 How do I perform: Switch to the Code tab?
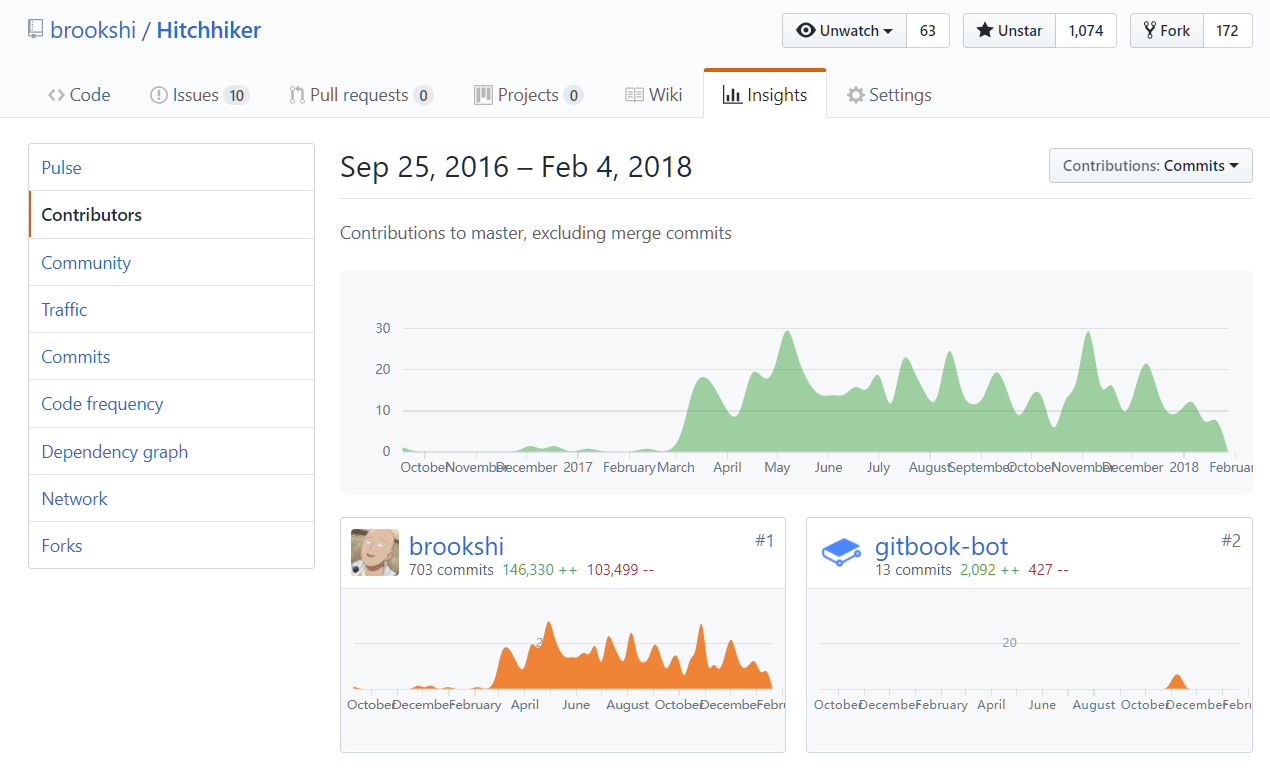[79, 95]
